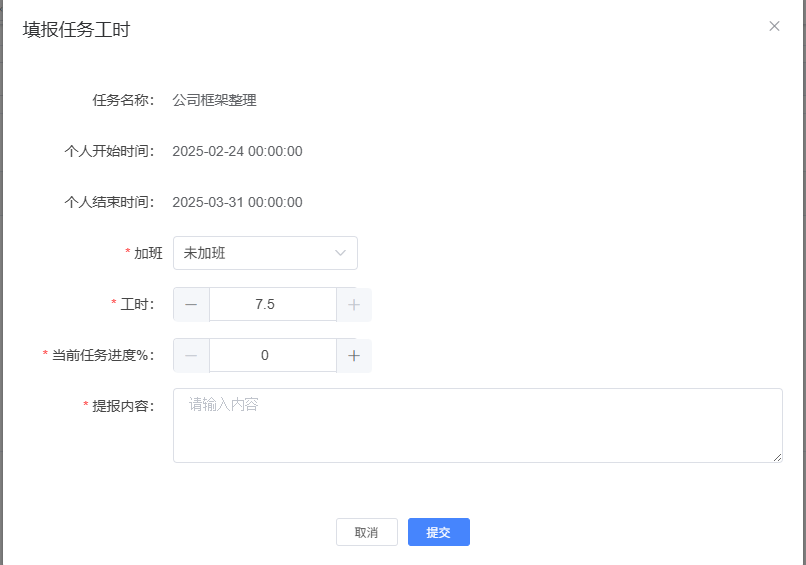
Task: Increase 当前任务进度% with plus button
Action: pyautogui.click(x=354, y=355)
